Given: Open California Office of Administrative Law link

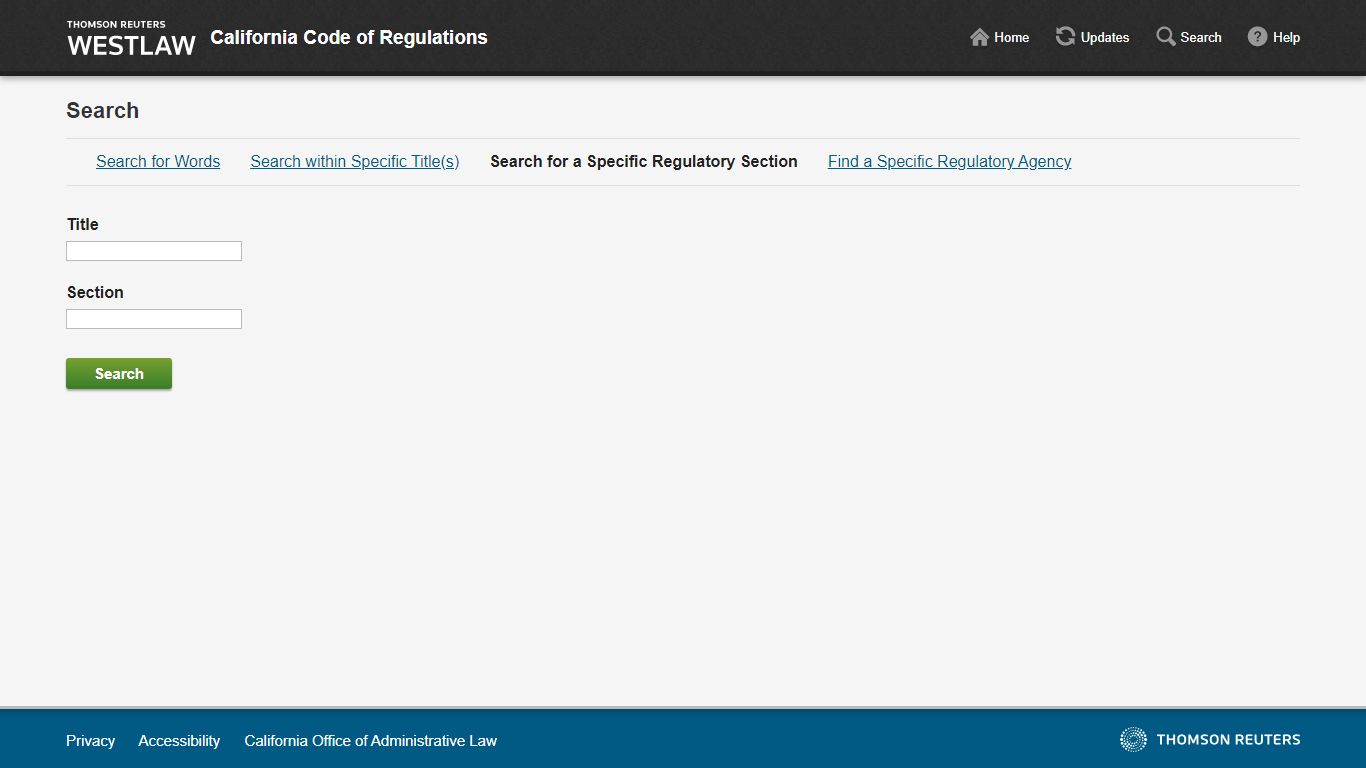Looking at the screenshot, I should coord(370,741).
